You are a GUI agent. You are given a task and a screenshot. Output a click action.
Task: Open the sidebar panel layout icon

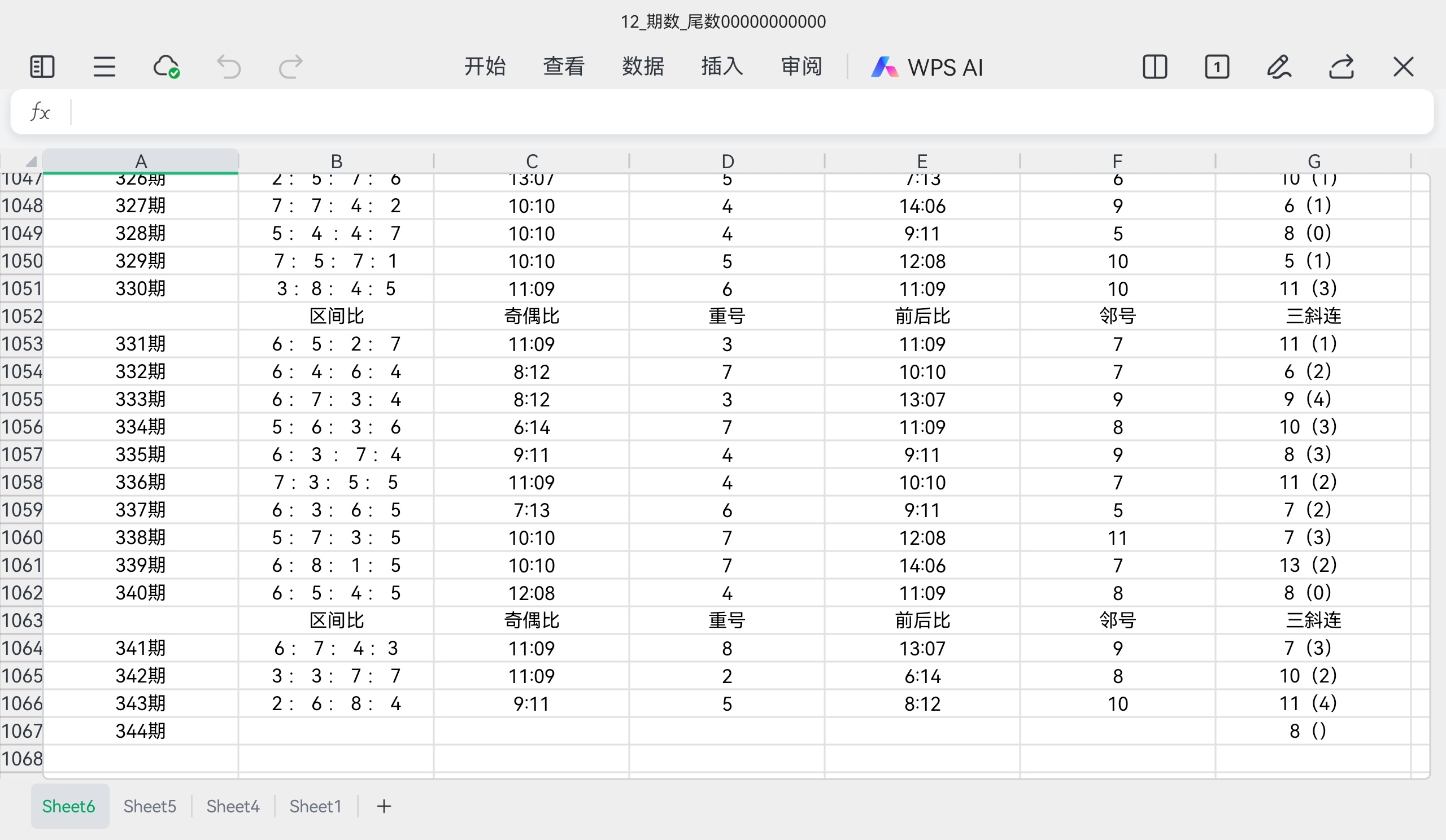point(42,67)
